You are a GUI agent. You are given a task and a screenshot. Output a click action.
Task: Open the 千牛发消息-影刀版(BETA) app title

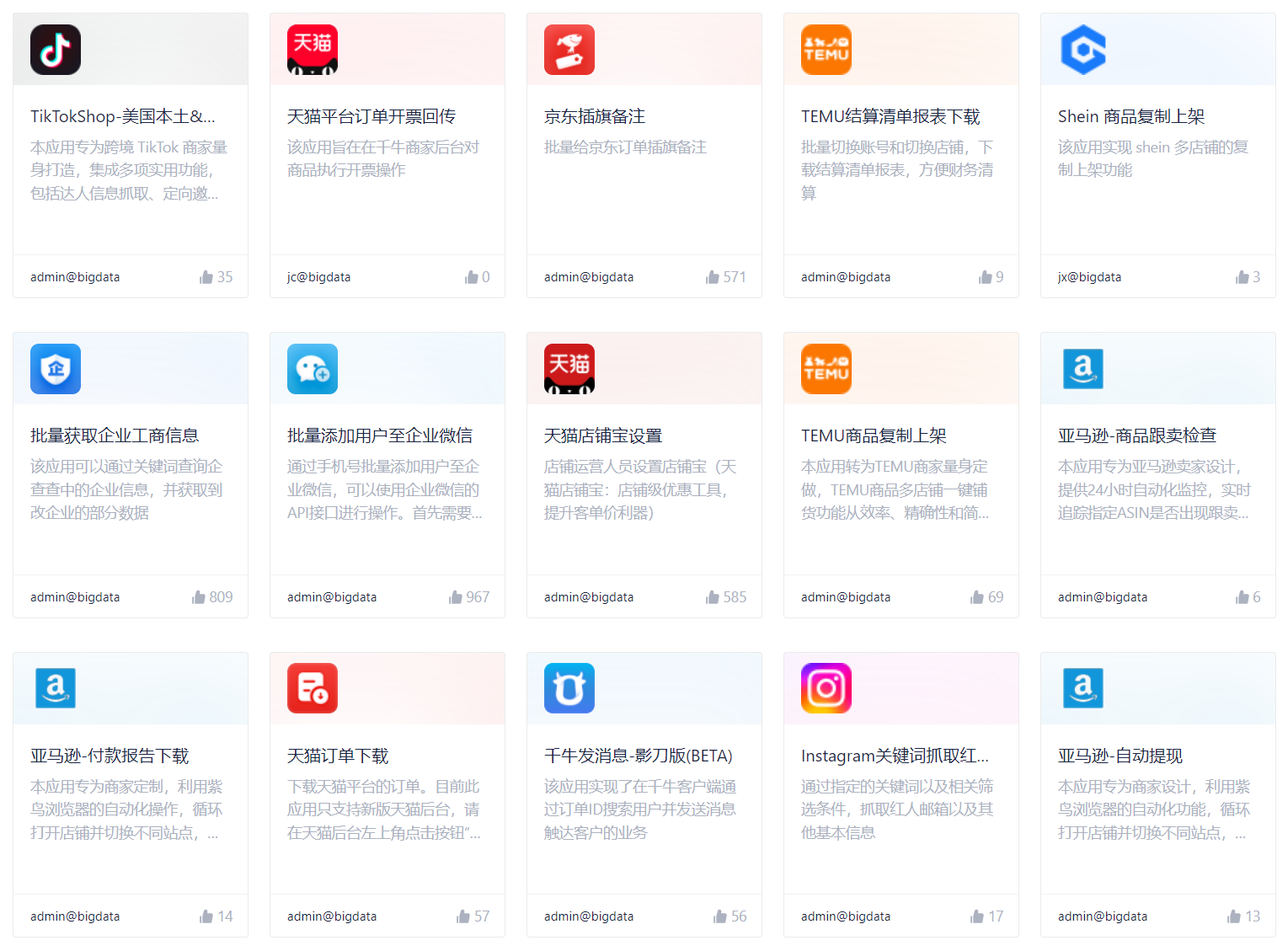click(x=639, y=756)
